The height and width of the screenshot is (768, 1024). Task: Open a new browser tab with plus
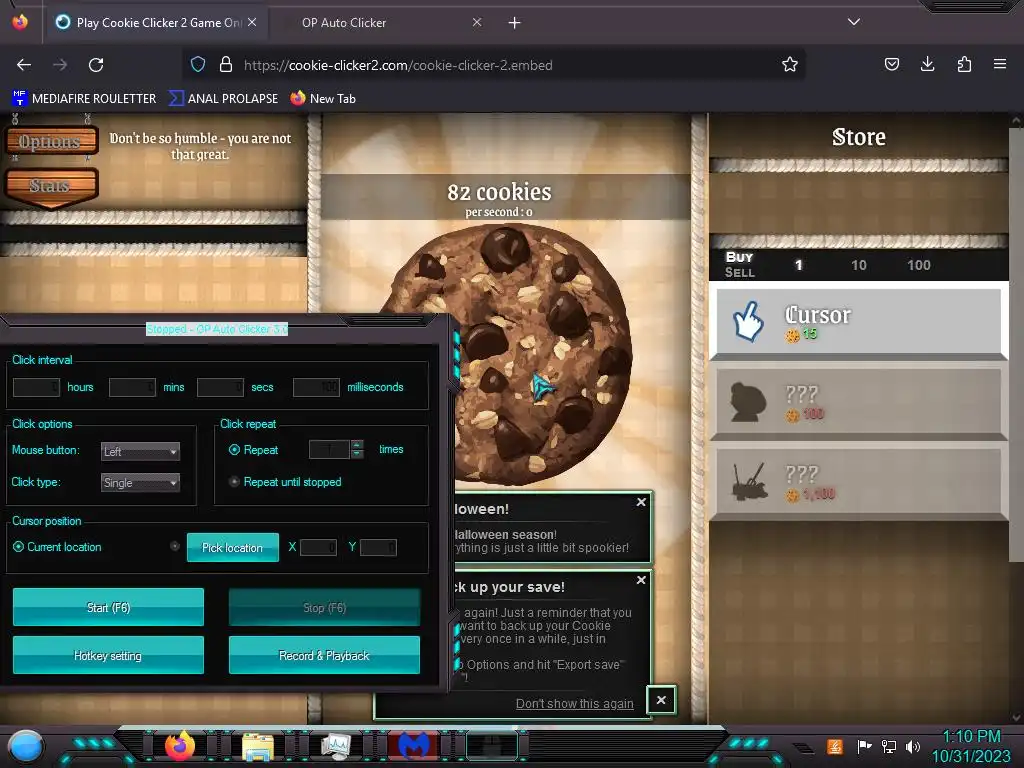click(515, 23)
